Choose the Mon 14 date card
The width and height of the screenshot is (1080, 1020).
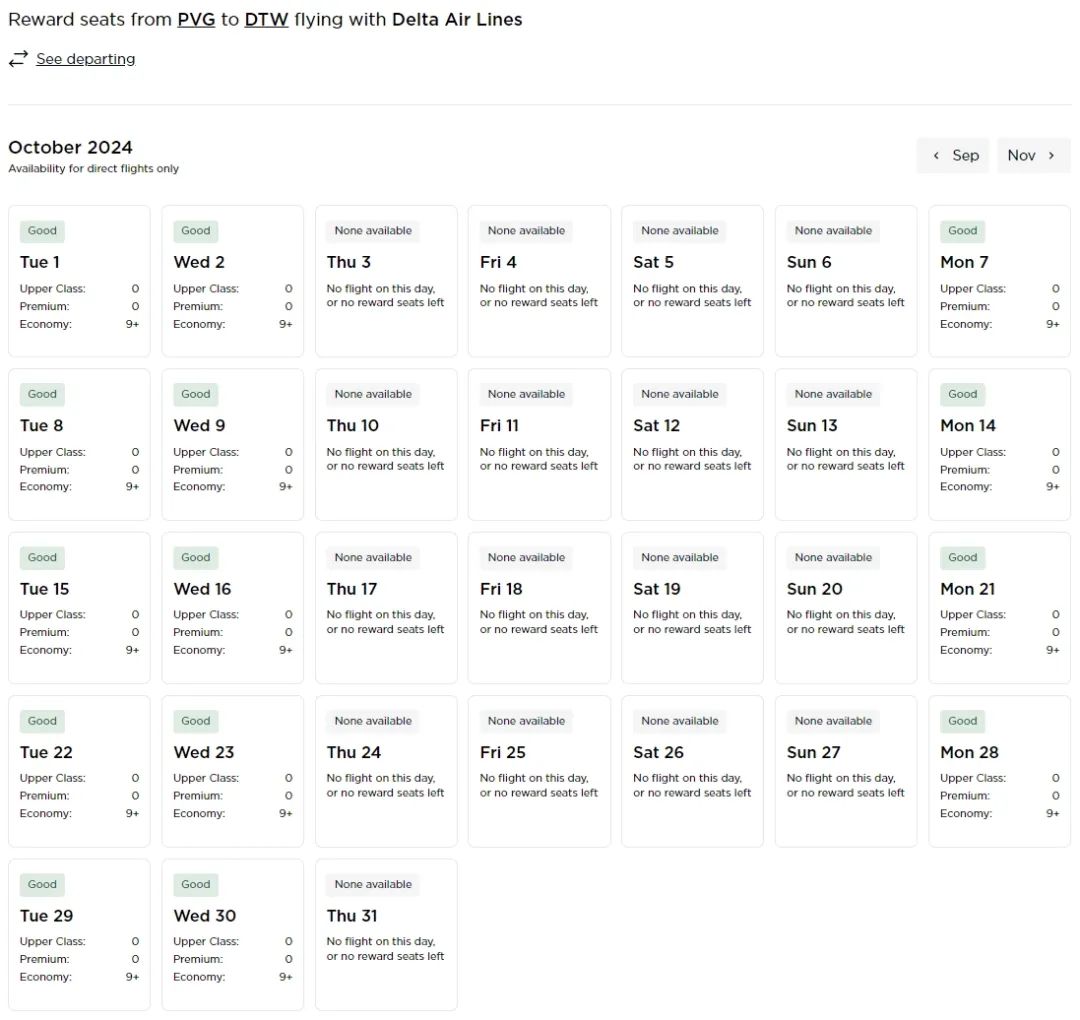coord(999,444)
